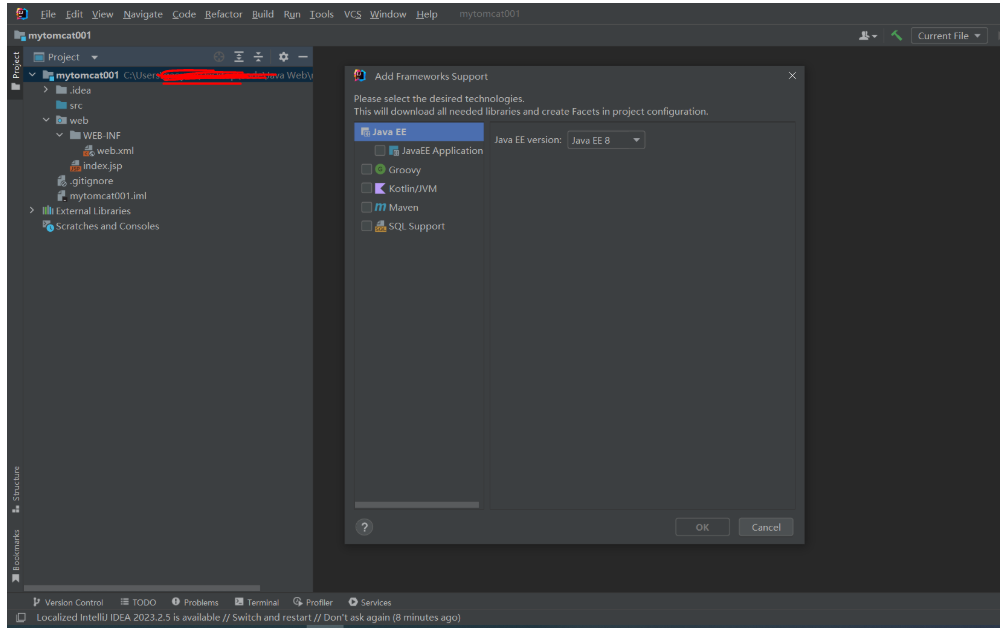
Task: Open the Problems tool window
Action: tap(195, 602)
